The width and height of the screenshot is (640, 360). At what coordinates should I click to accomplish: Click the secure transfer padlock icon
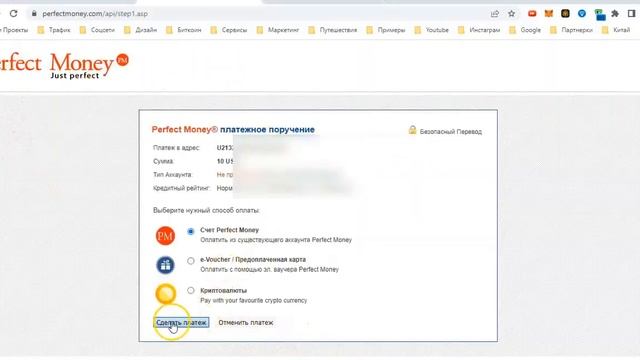point(412,130)
